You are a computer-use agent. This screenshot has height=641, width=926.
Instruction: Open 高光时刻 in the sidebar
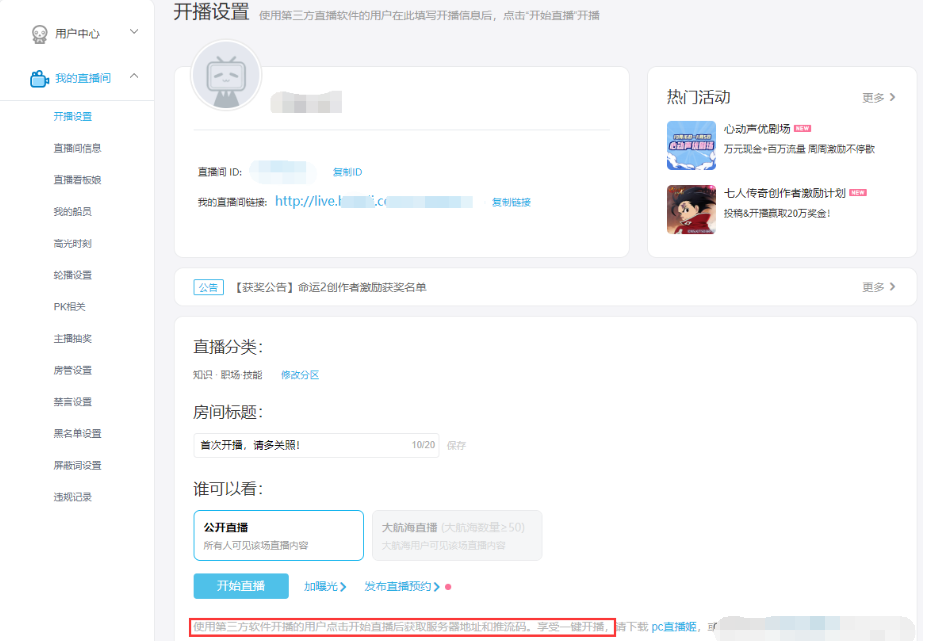pyautogui.click(x=73, y=243)
